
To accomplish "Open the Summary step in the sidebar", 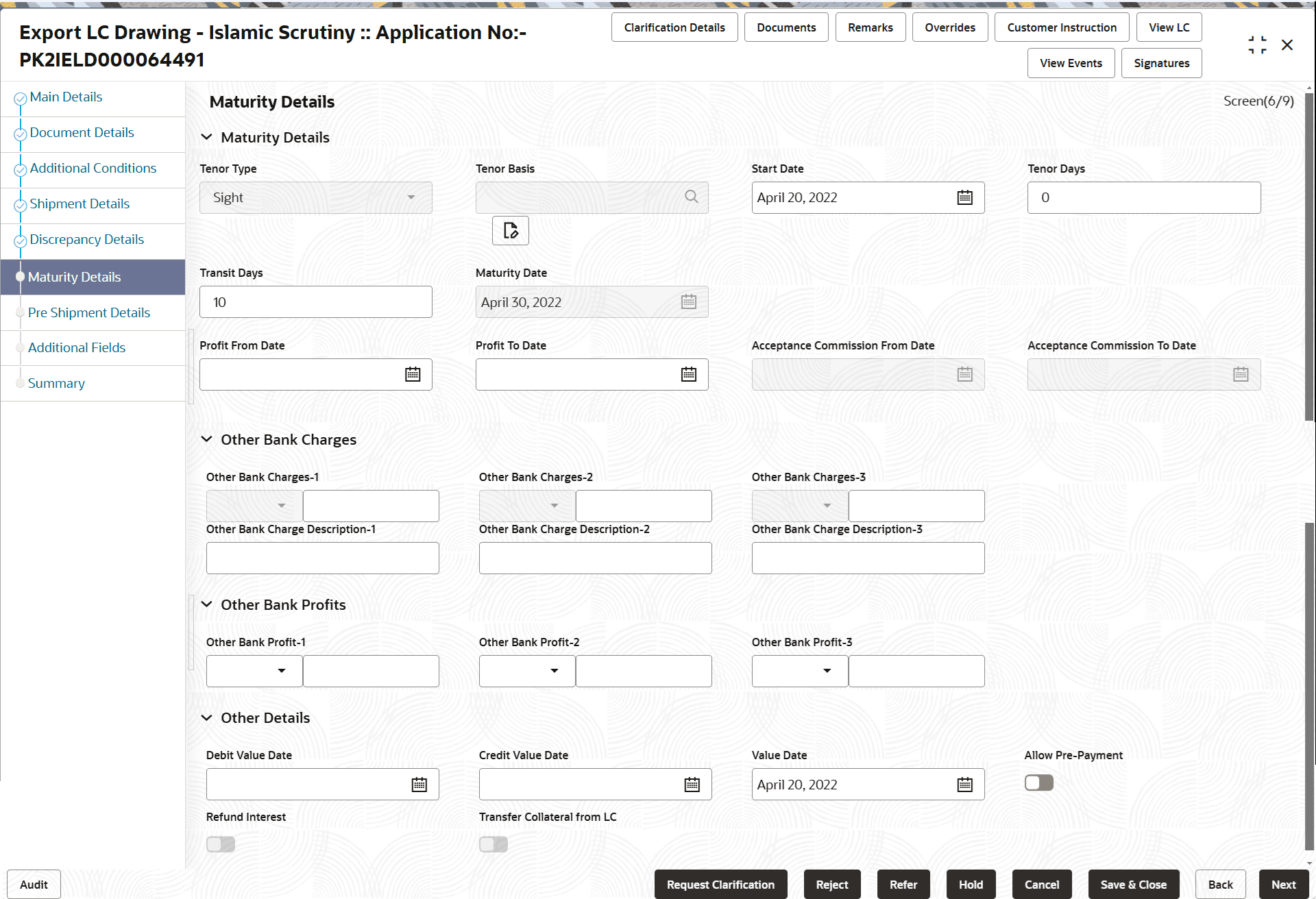I will tap(56, 383).
